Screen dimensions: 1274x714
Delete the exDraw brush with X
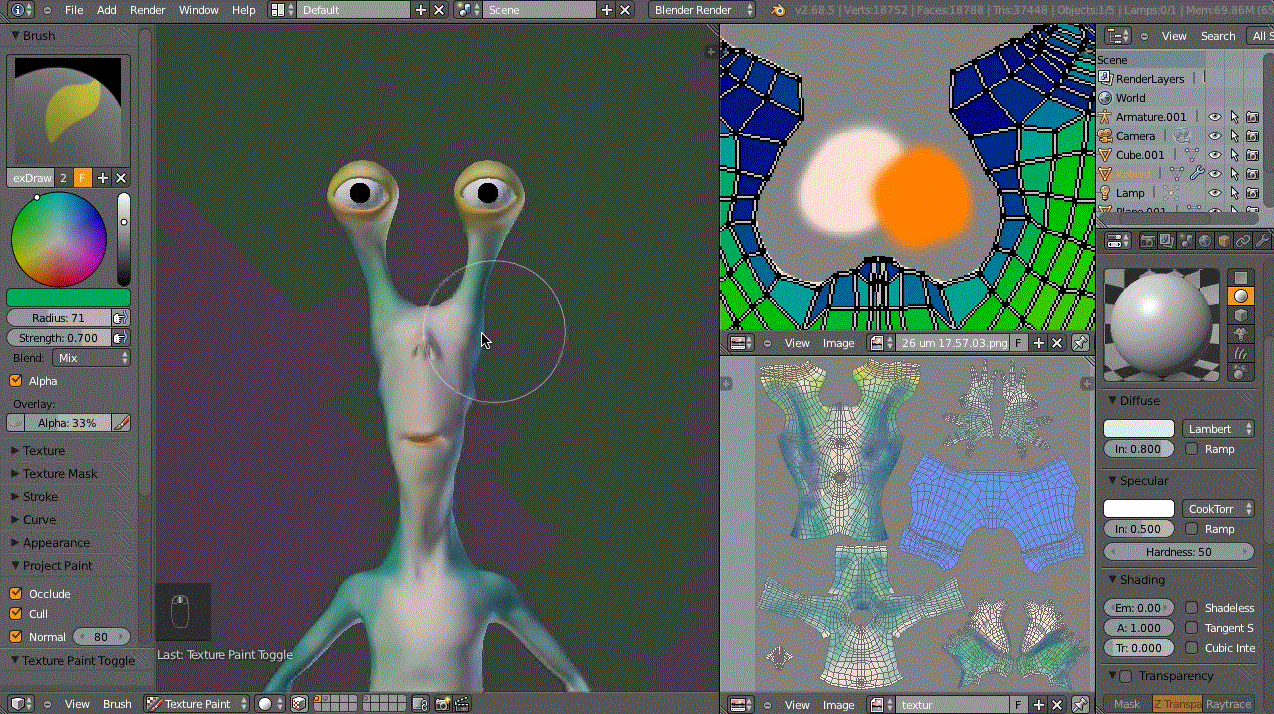coord(121,178)
